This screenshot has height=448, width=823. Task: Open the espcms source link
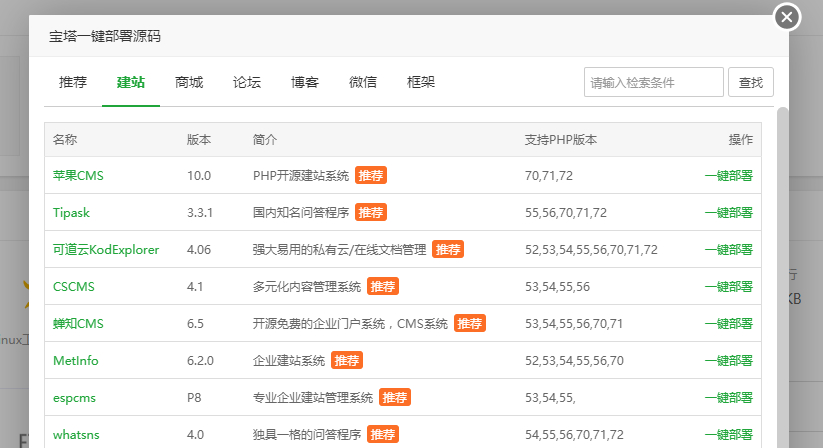click(x=75, y=398)
